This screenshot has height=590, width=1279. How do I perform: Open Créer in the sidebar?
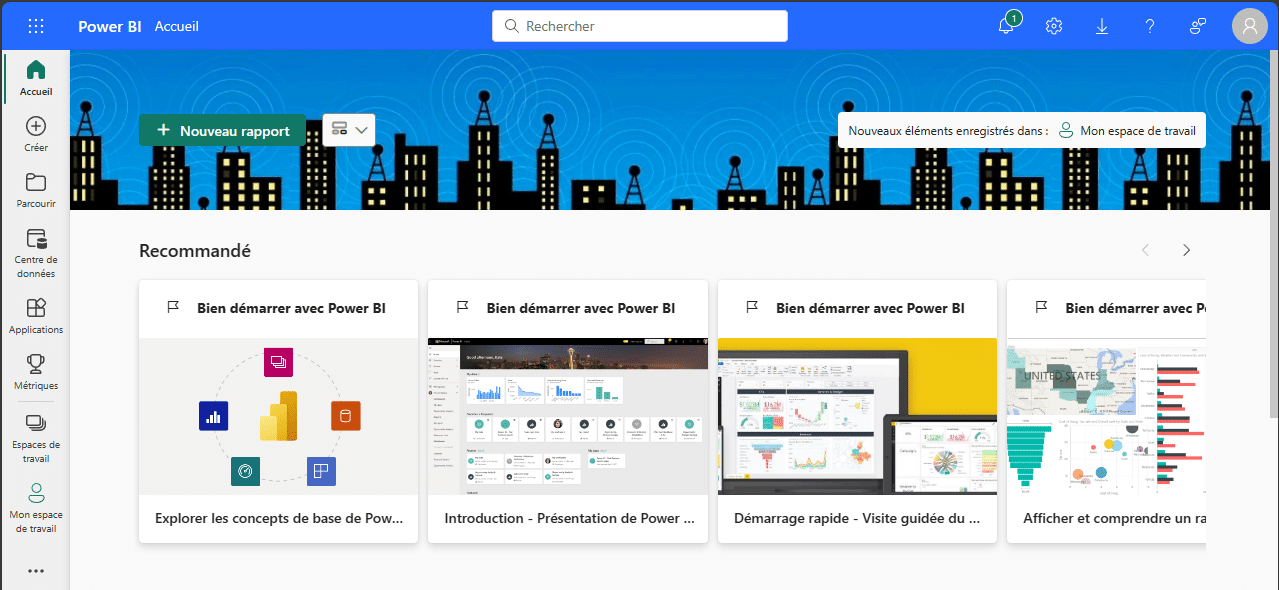(x=36, y=134)
